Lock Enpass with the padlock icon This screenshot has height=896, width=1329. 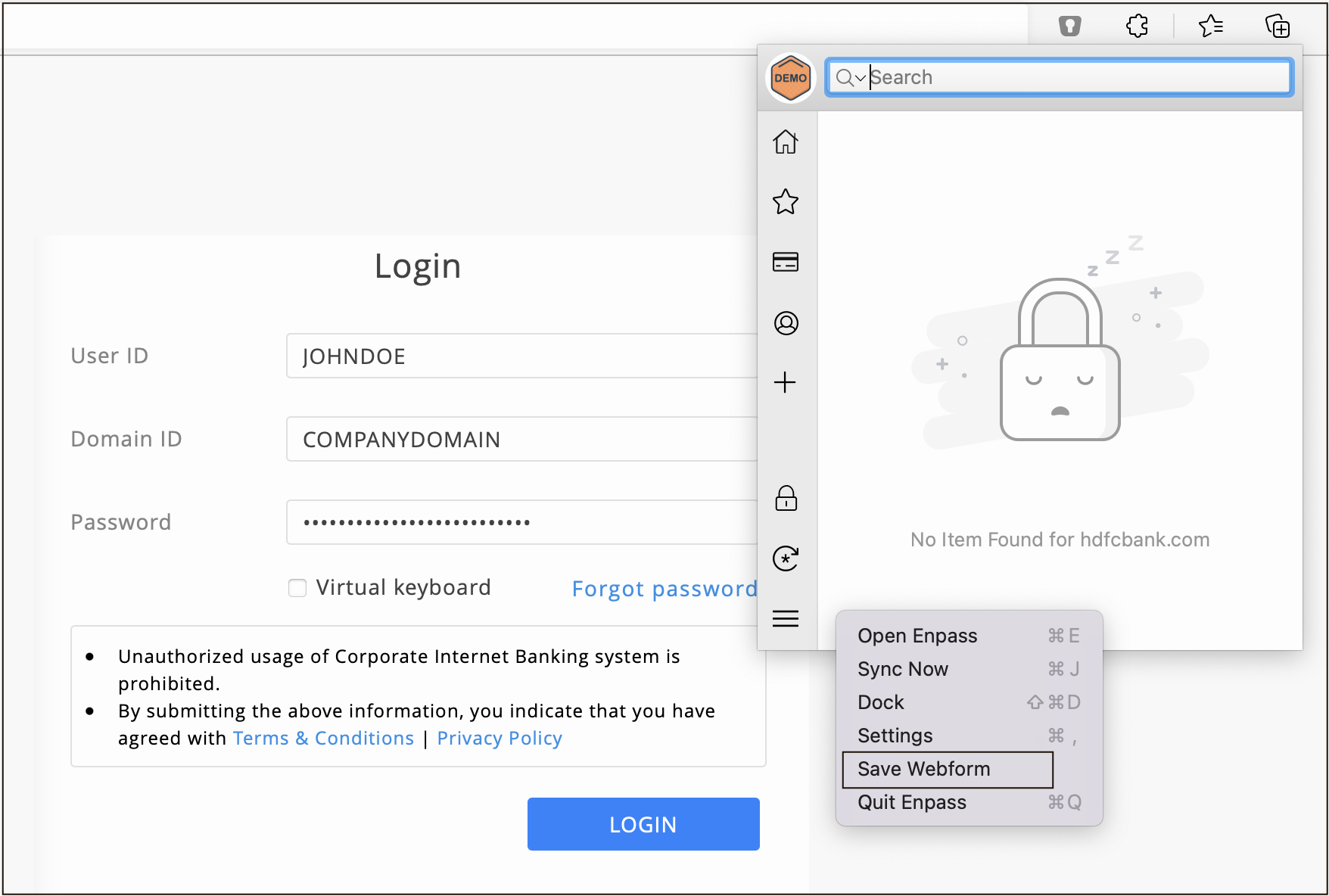(786, 498)
